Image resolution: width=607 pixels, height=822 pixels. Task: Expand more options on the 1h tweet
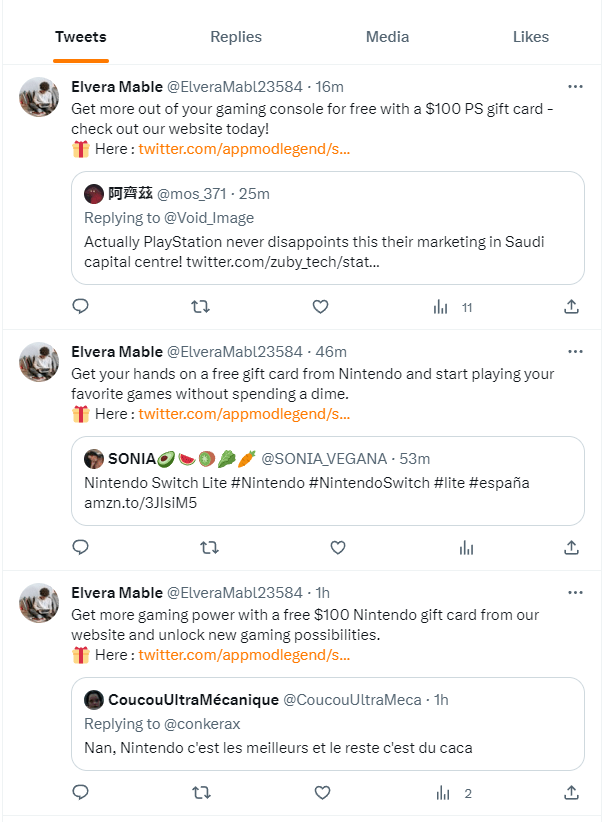click(575, 593)
